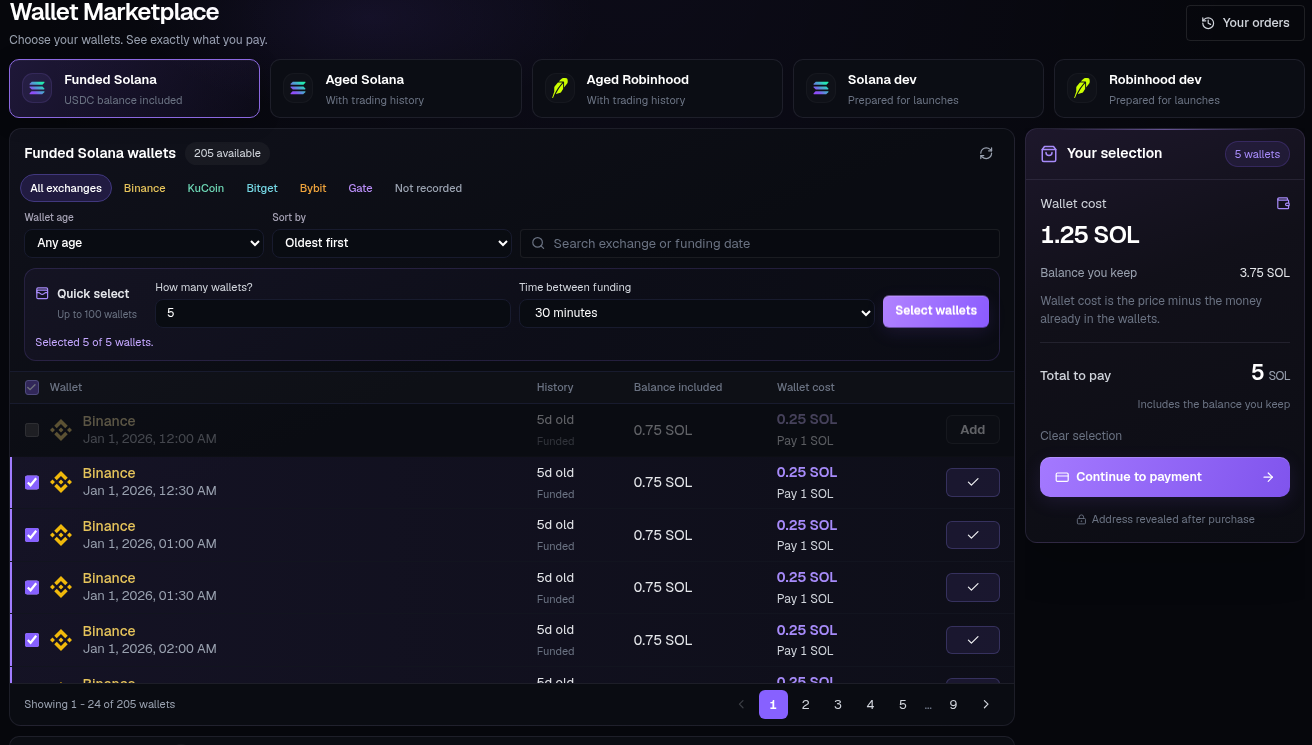
Task: Go to page 4
Action: point(870,704)
